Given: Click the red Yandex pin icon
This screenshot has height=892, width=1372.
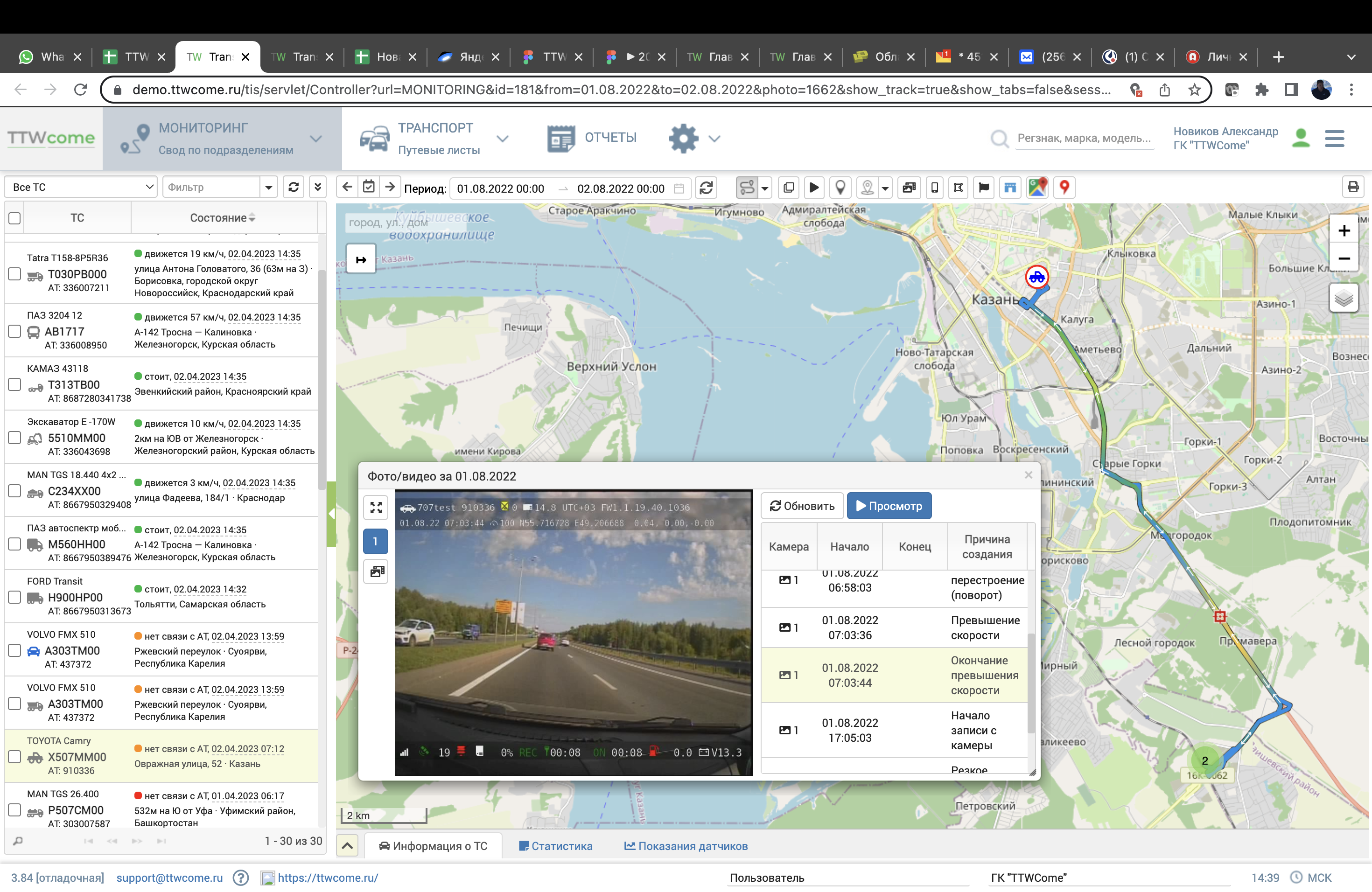Looking at the screenshot, I should 1064,188.
